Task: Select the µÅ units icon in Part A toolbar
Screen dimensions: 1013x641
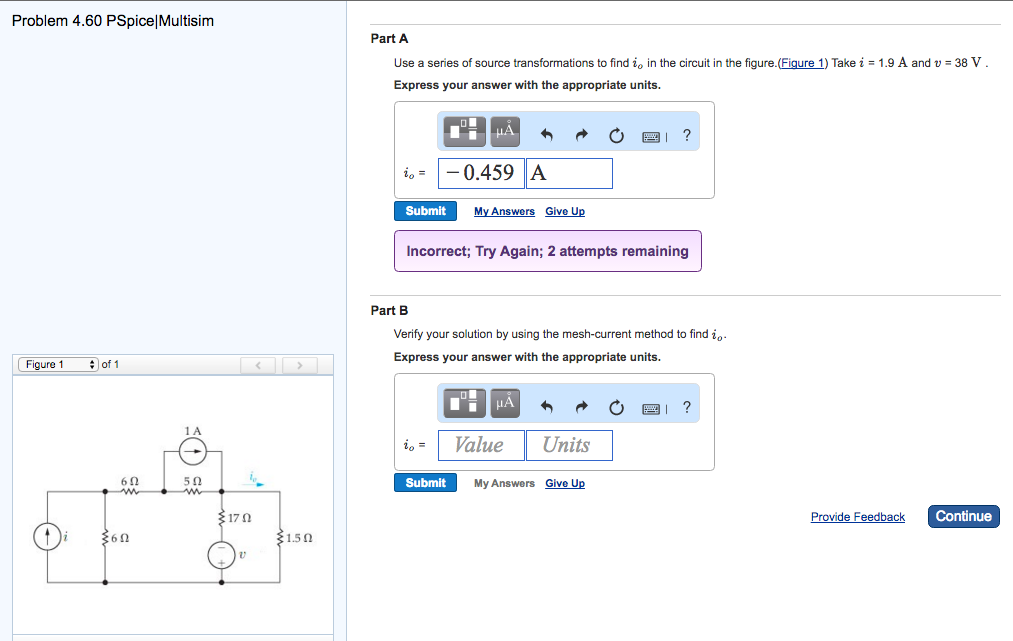Action: [504, 131]
